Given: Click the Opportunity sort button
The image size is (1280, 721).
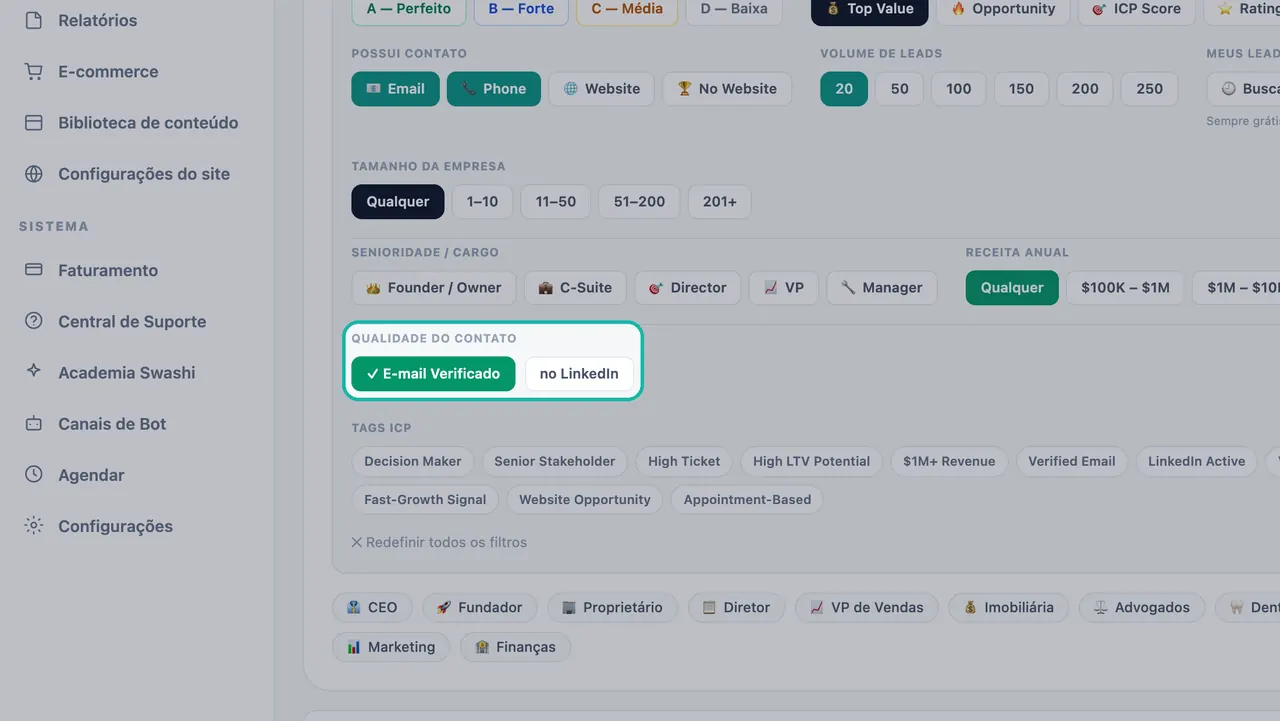Looking at the screenshot, I should click(x=1003, y=9).
